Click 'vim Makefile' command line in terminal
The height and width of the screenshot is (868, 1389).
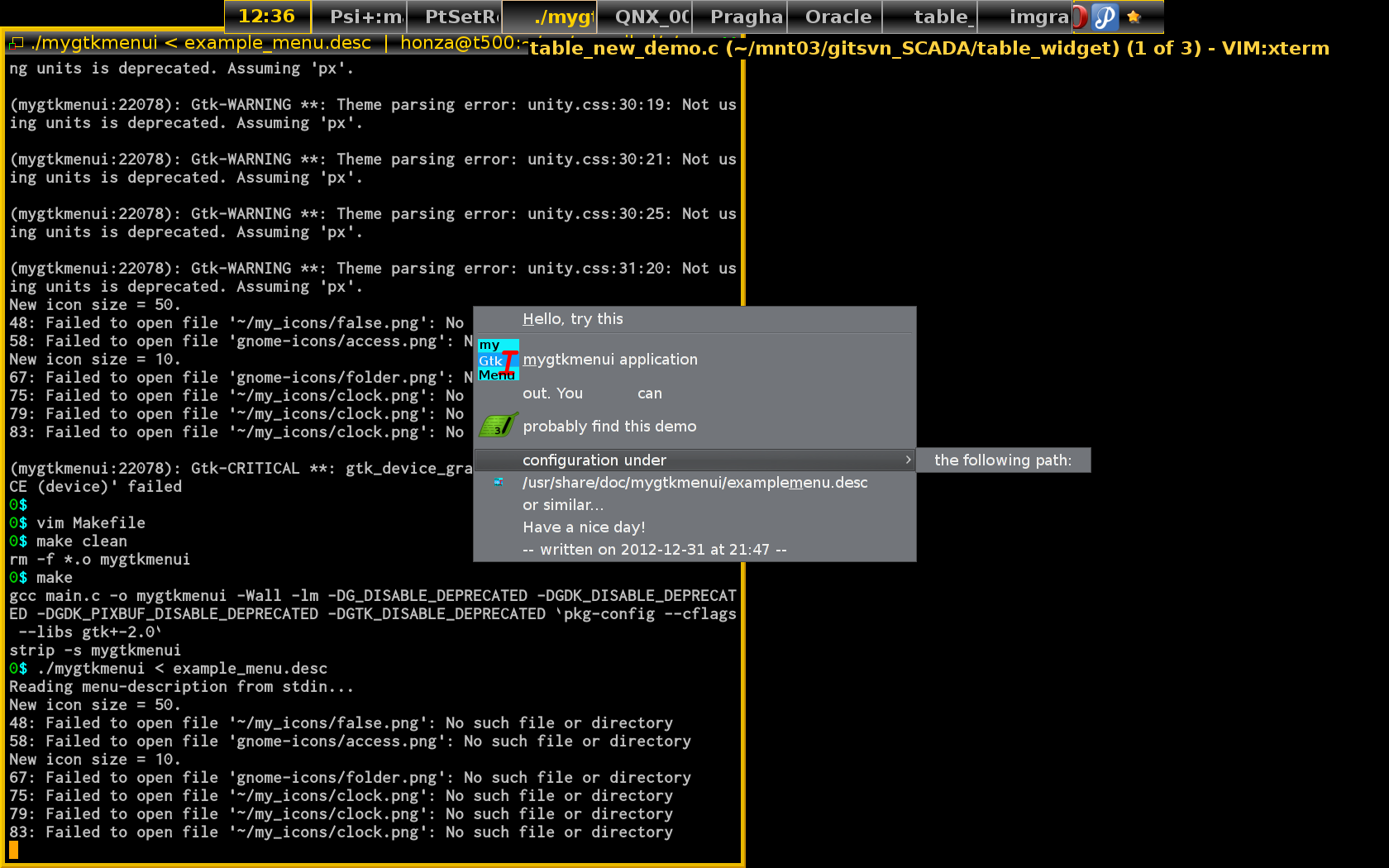[91, 522]
